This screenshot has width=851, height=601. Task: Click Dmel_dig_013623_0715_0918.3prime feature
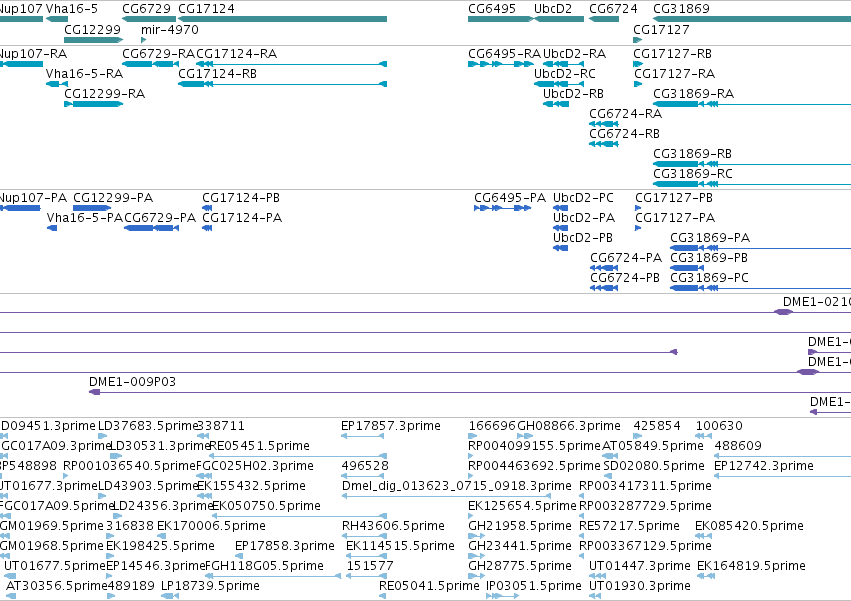click(x=447, y=496)
